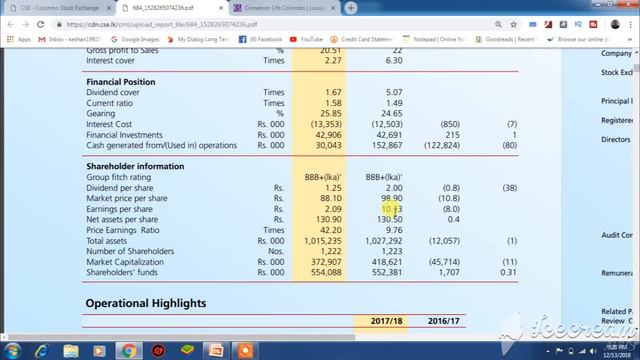Reload the current PDF page
Image resolution: width=640 pixels, height=360 pixels.
40,24
